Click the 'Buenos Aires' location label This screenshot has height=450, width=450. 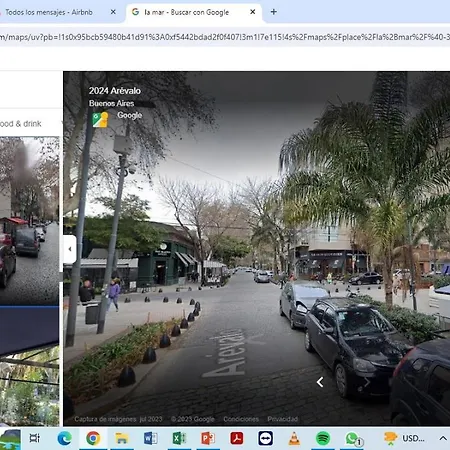[x=111, y=103]
